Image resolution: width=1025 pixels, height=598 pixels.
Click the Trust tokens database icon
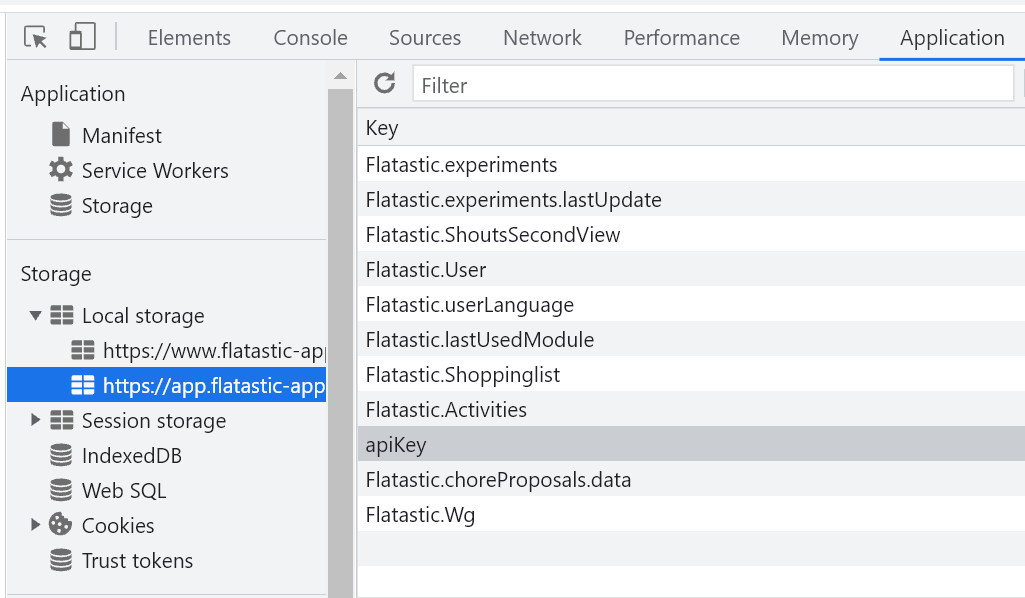point(61,561)
